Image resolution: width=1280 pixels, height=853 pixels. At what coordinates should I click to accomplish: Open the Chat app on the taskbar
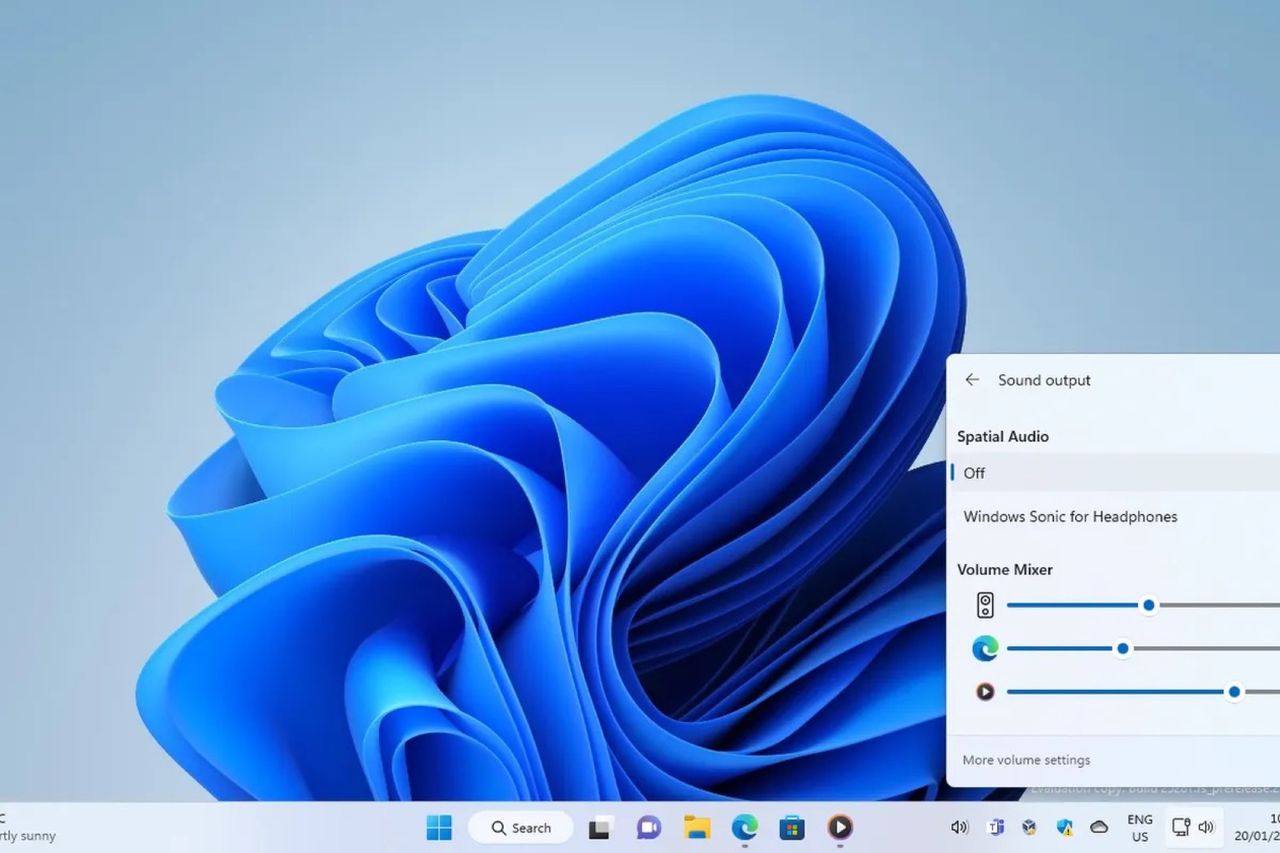[648, 827]
